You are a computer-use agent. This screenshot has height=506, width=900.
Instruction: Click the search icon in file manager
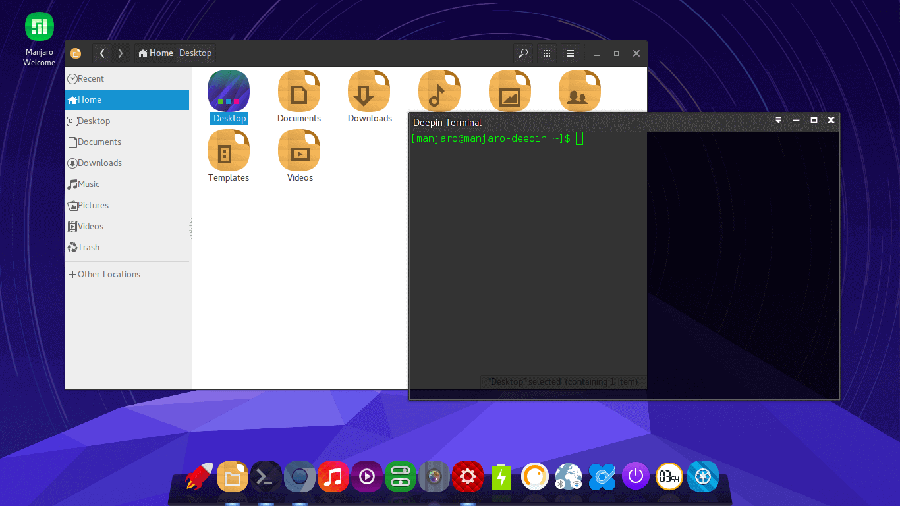tap(522, 53)
